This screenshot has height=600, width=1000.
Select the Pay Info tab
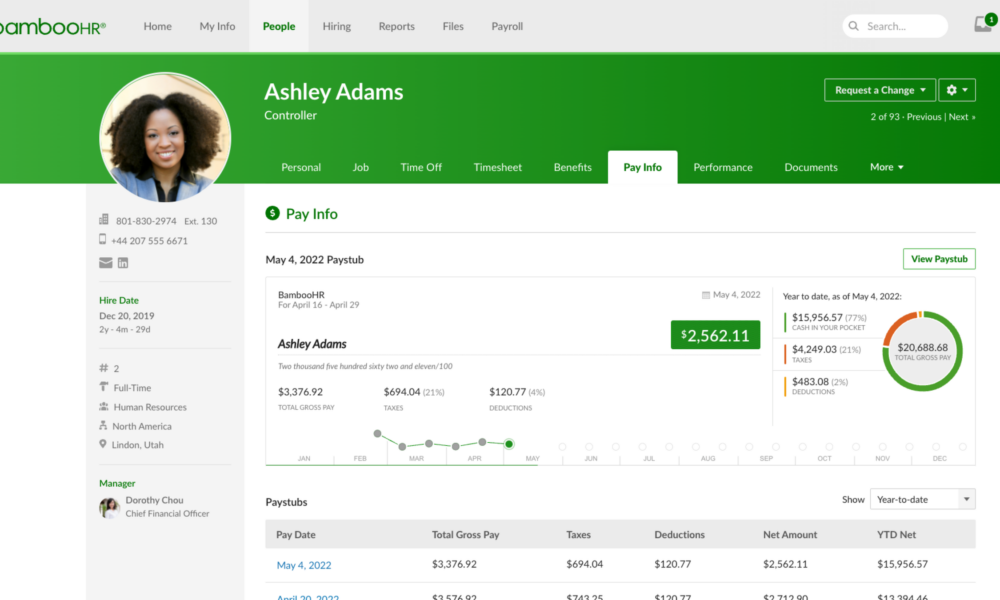(x=642, y=167)
